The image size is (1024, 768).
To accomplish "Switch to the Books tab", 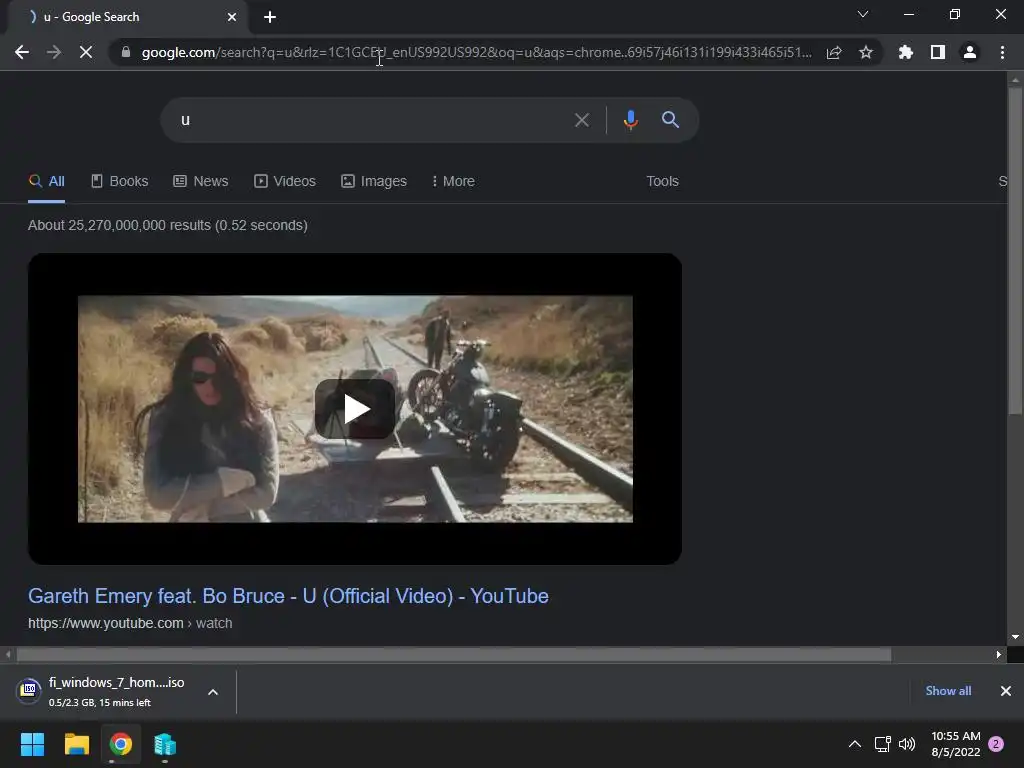I will [120, 182].
